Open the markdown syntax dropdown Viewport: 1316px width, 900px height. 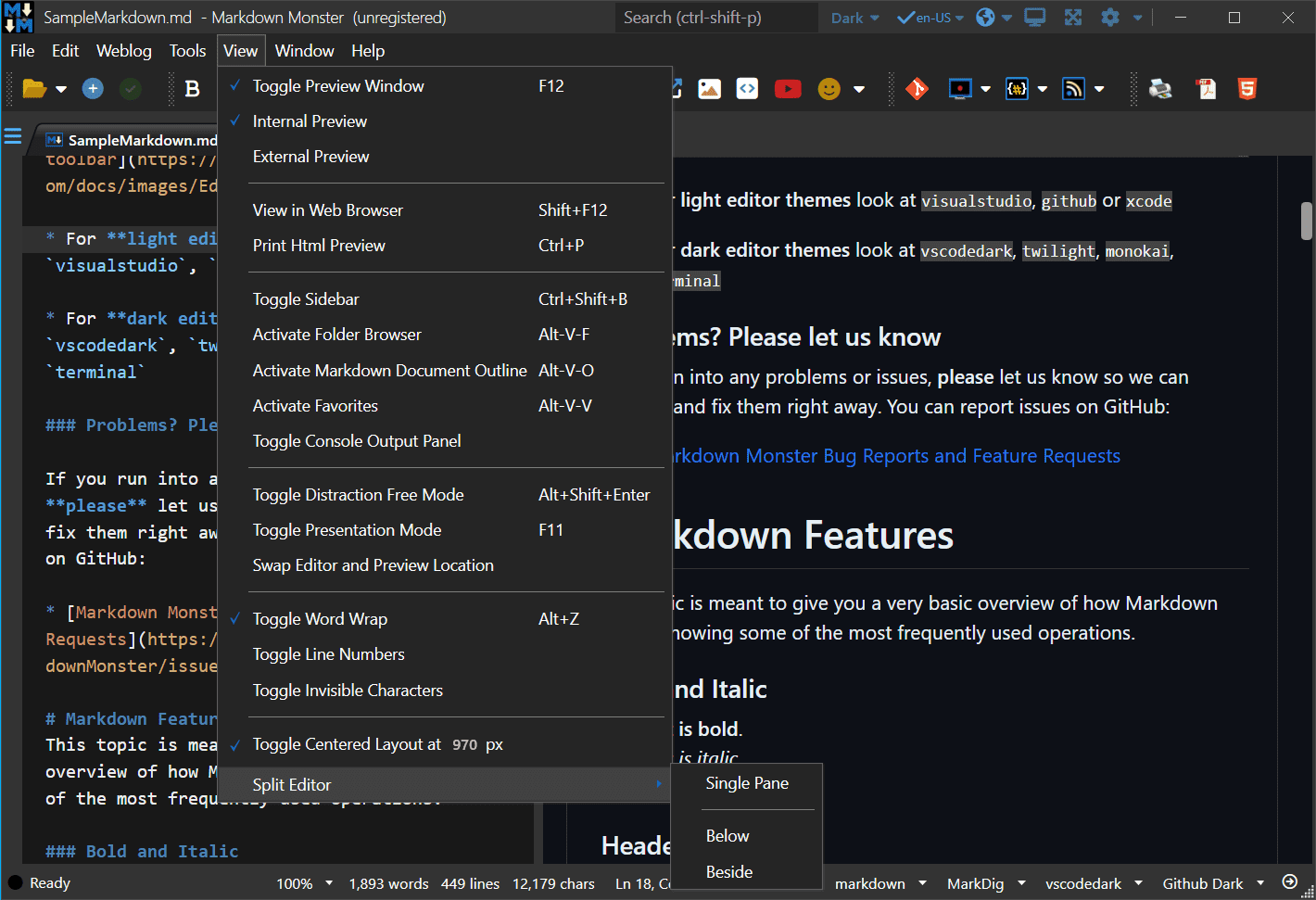pyautogui.click(x=880, y=883)
